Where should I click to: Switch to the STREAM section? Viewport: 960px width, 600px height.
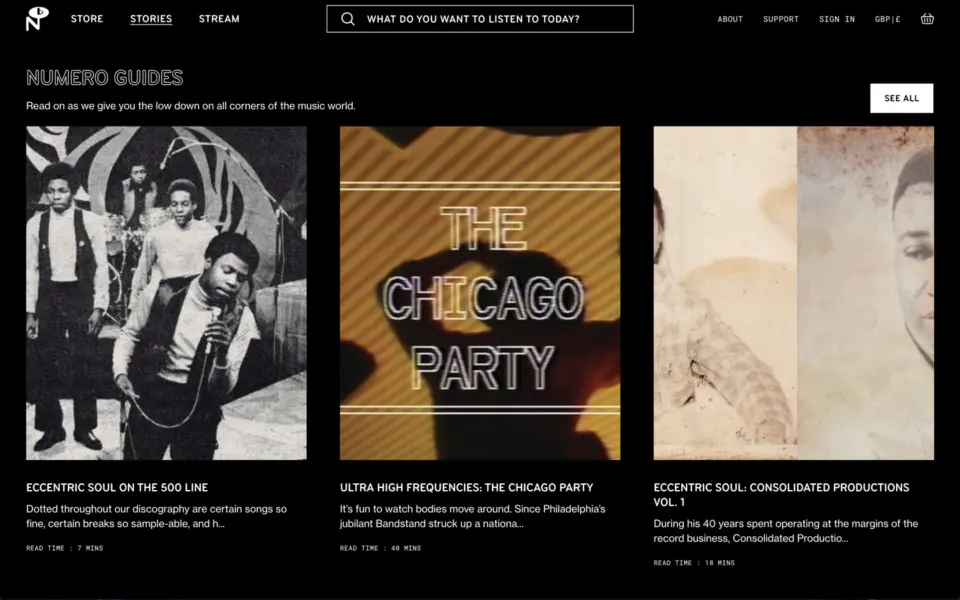tap(219, 18)
